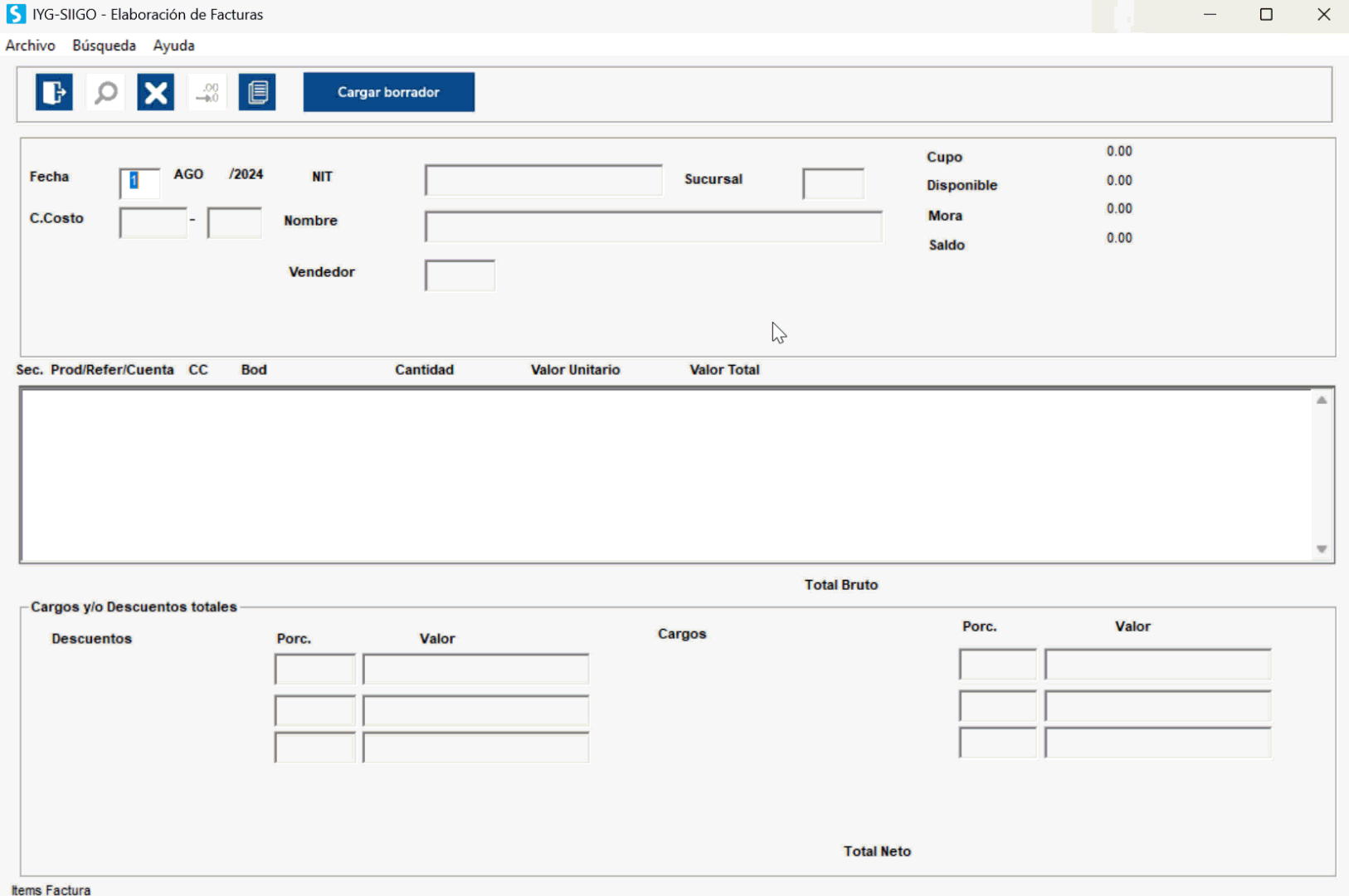Maximize the Elaboración de Facturas window
Screen dimensions: 1349x896
[x=1266, y=14]
